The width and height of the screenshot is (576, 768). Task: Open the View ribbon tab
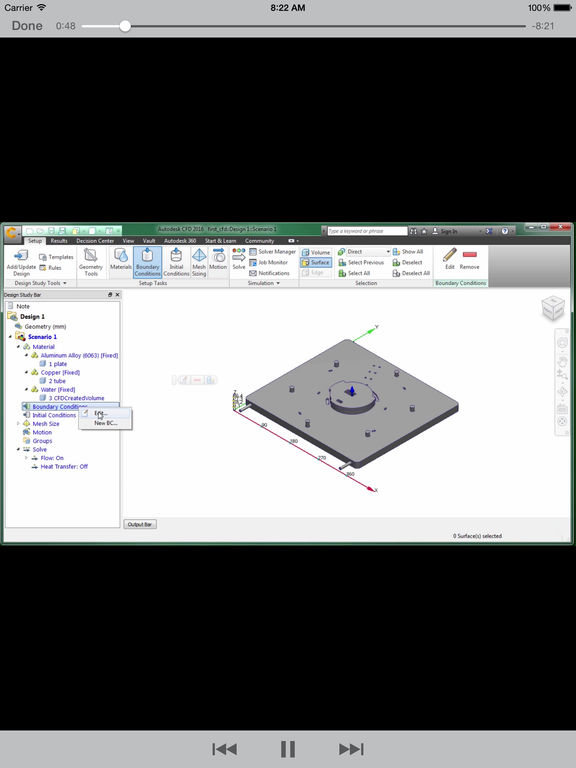pos(128,240)
